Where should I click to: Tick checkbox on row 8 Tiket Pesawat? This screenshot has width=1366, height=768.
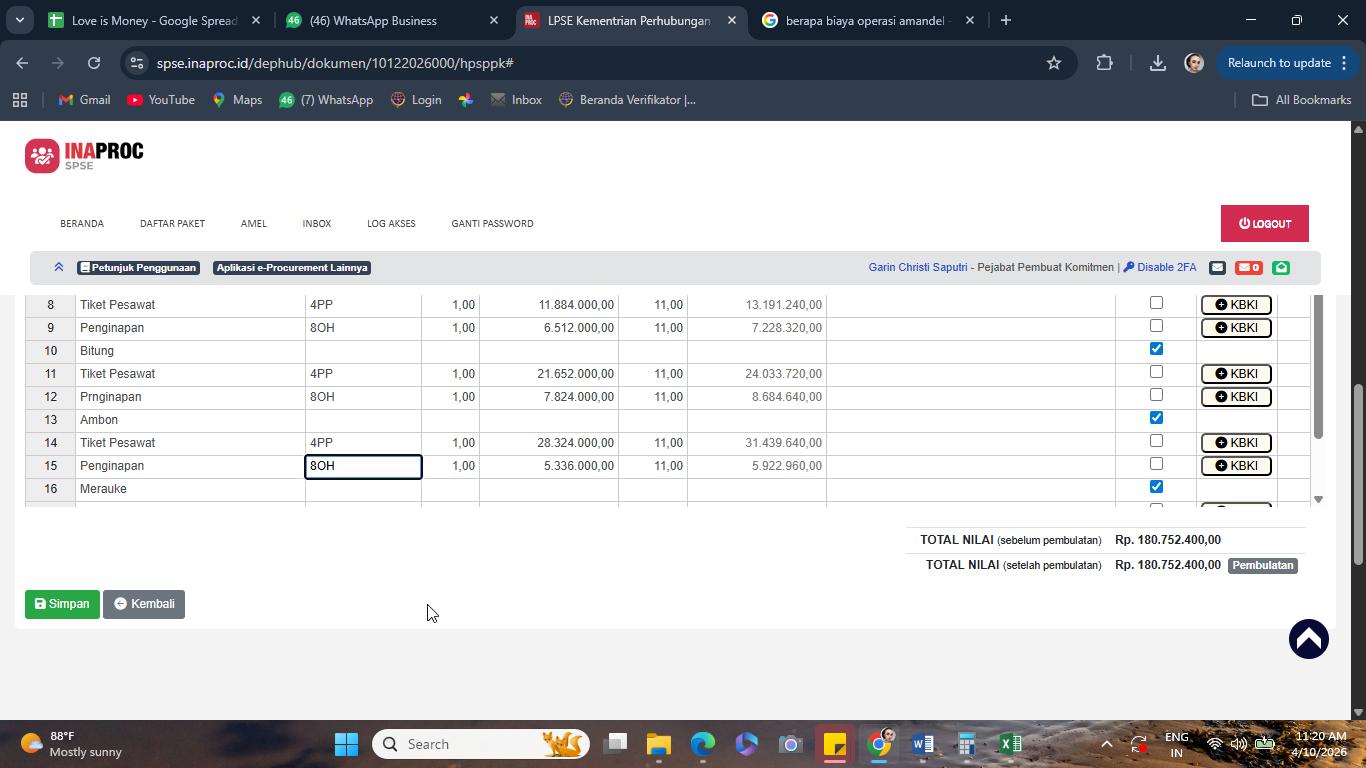(x=1156, y=302)
